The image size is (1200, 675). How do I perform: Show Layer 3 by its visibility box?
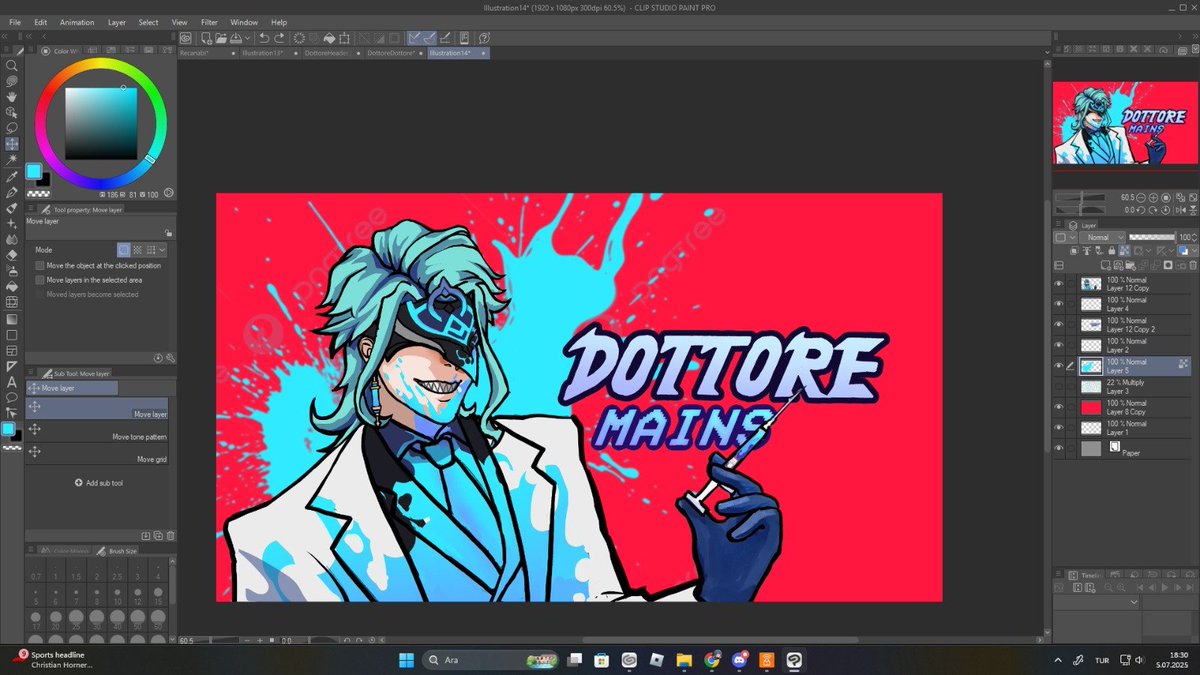click(1059, 387)
